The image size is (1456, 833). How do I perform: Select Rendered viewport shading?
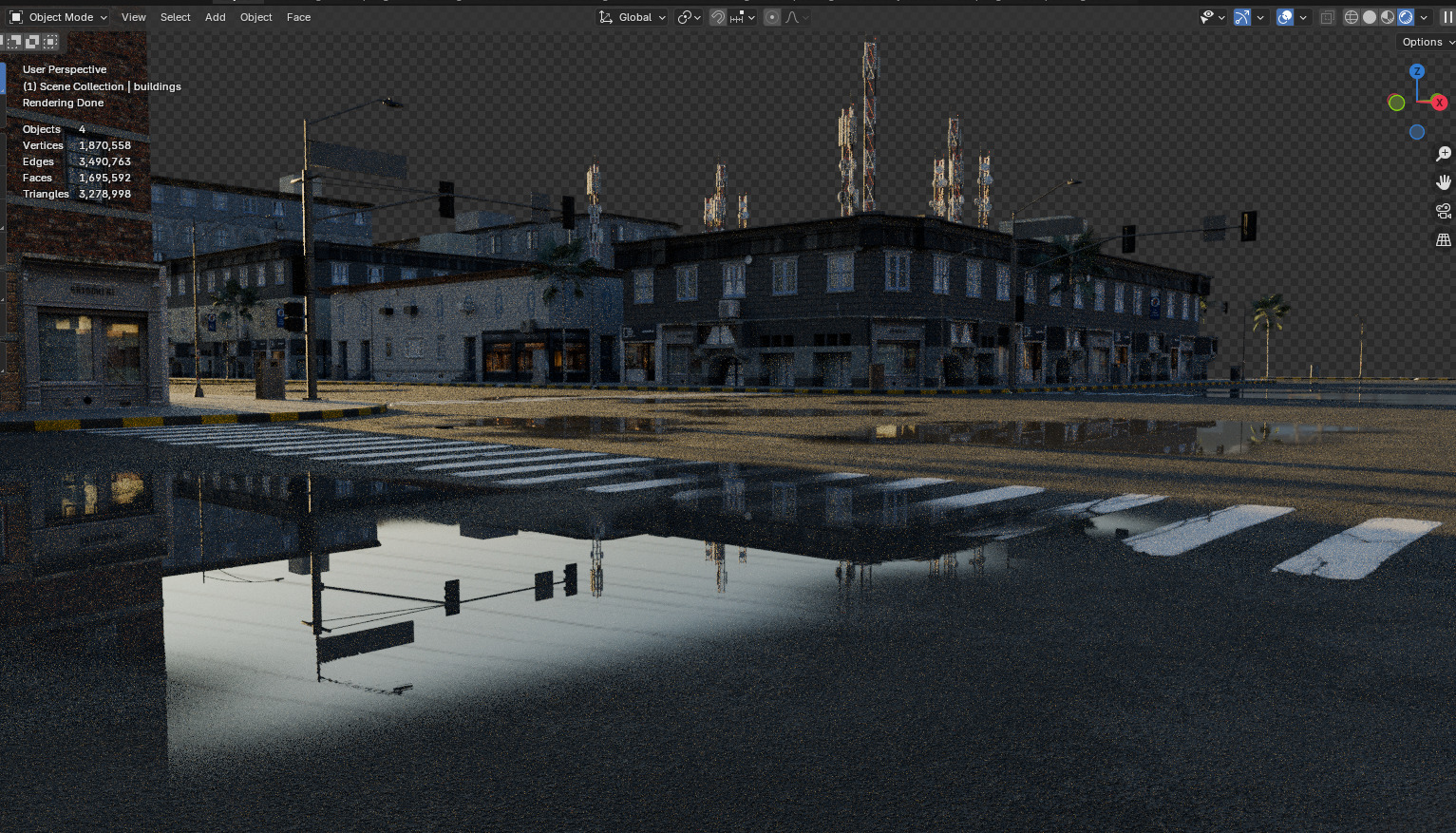[1406, 17]
